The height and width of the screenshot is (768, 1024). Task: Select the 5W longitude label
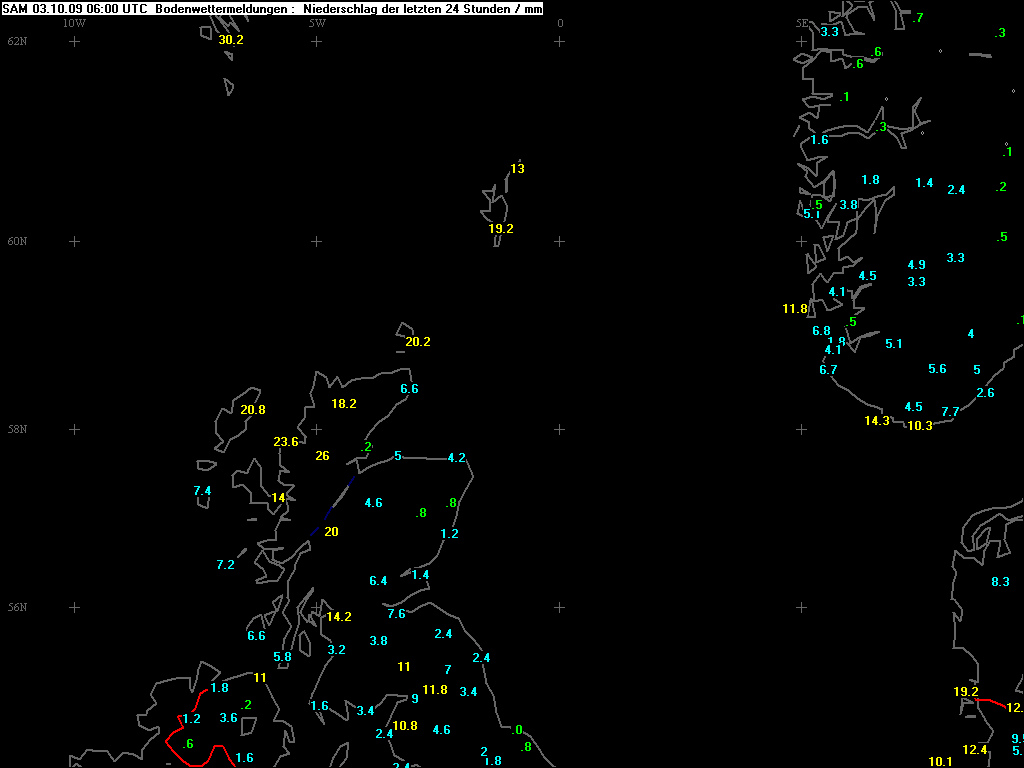click(317, 23)
